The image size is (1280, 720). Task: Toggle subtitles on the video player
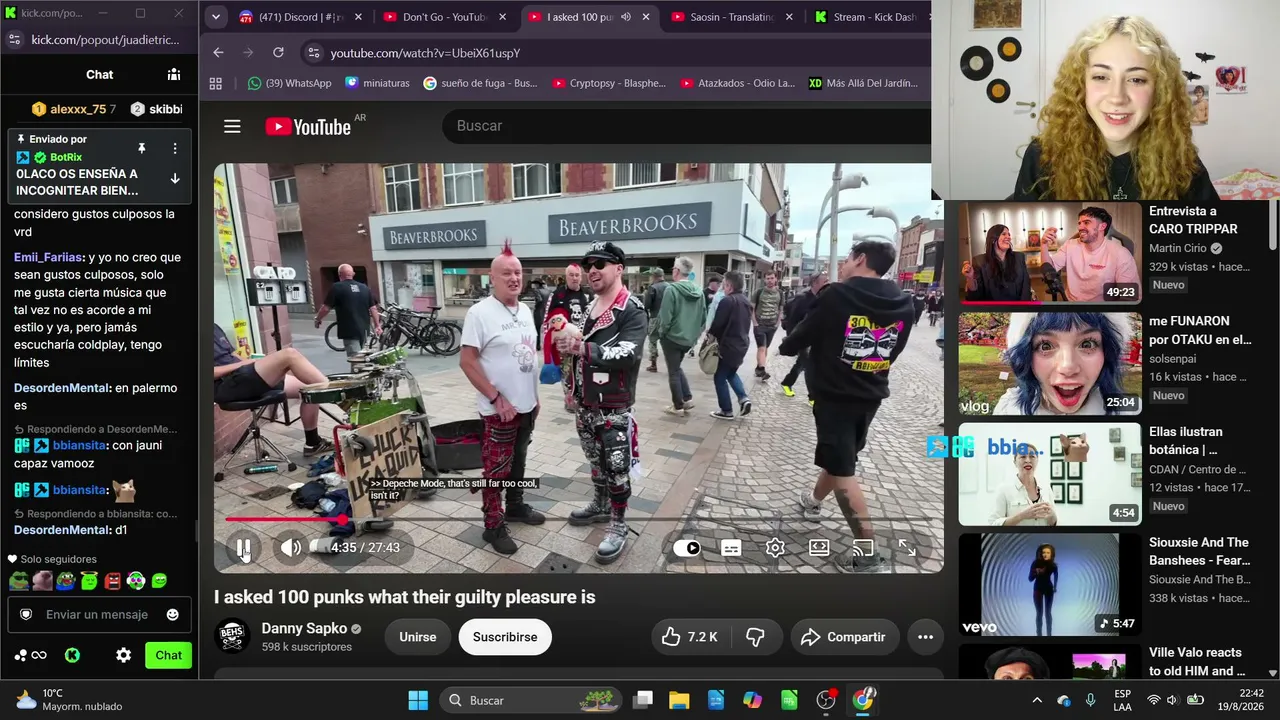pos(731,548)
